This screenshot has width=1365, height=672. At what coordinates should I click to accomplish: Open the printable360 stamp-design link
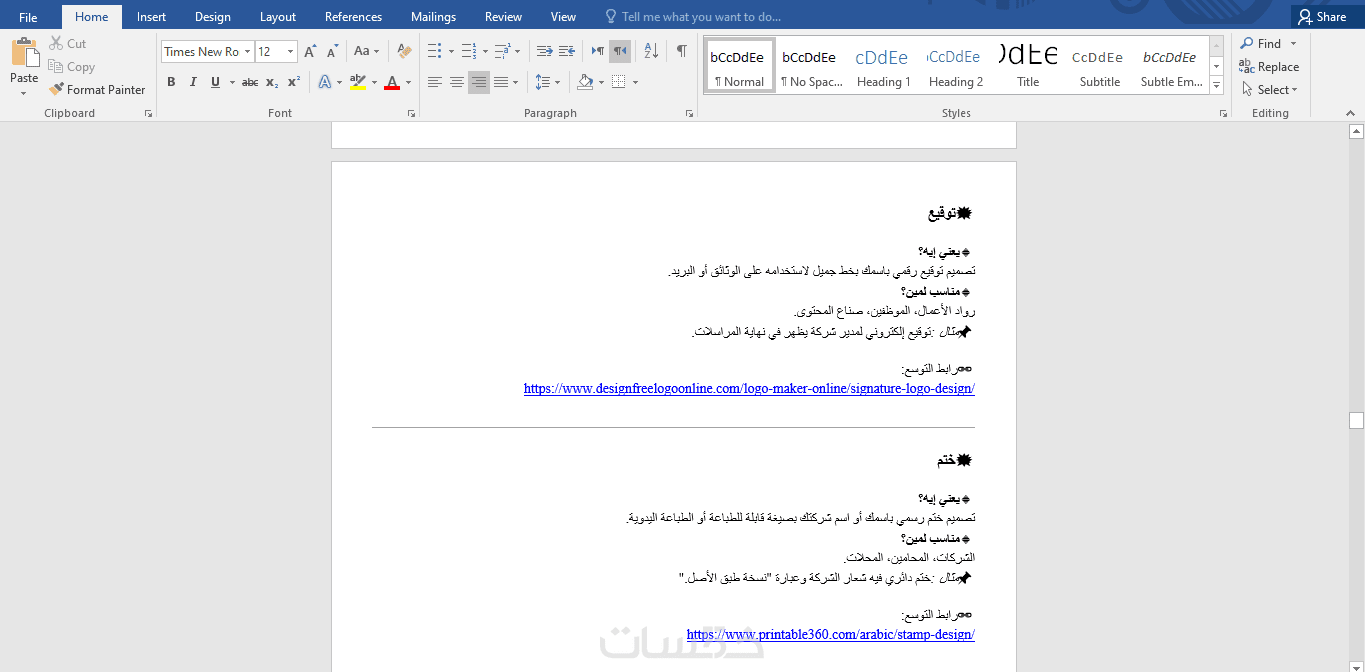(830, 634)
